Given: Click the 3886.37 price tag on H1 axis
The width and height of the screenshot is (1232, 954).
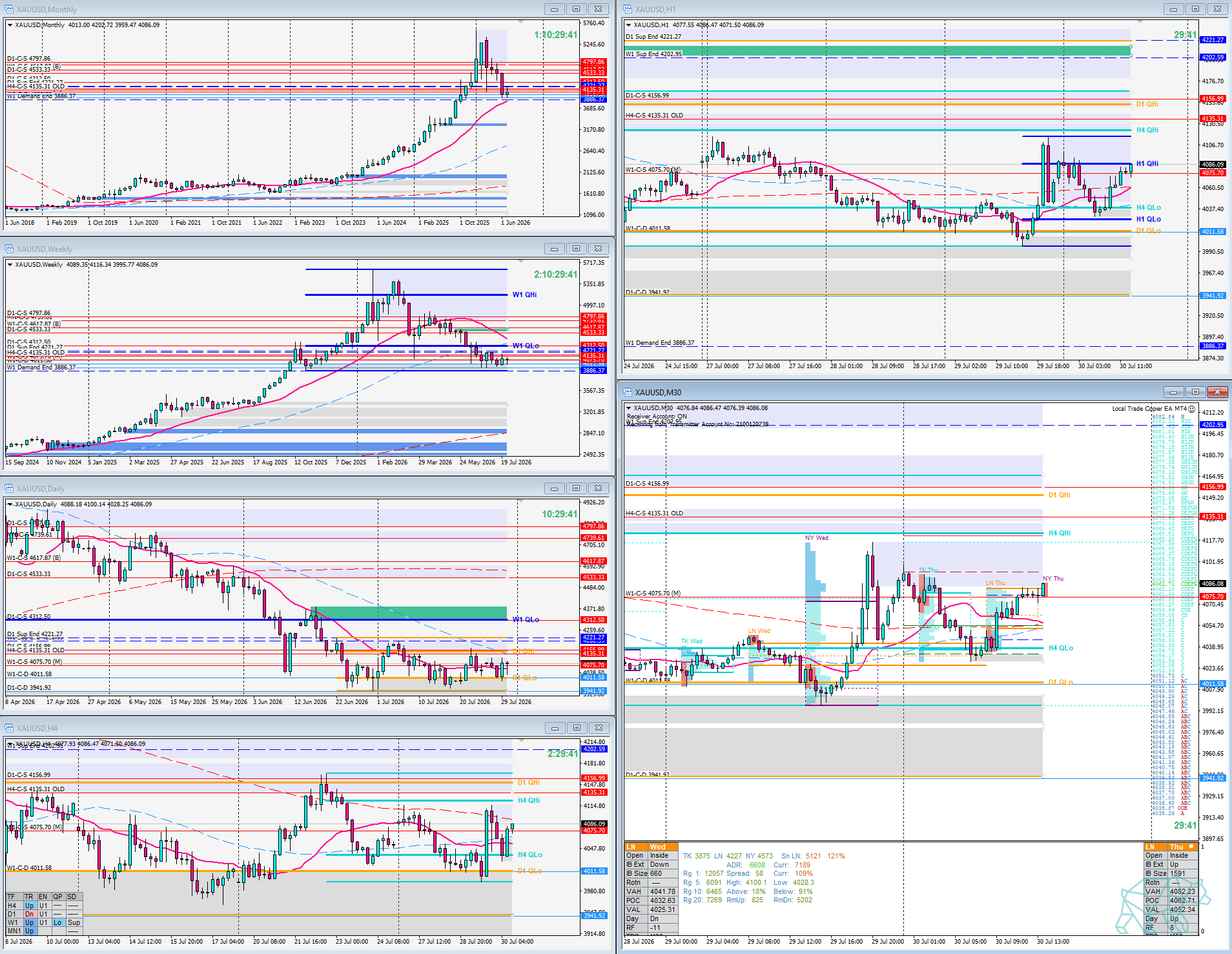Looking at the screenshot, I should pos(1213,346).
